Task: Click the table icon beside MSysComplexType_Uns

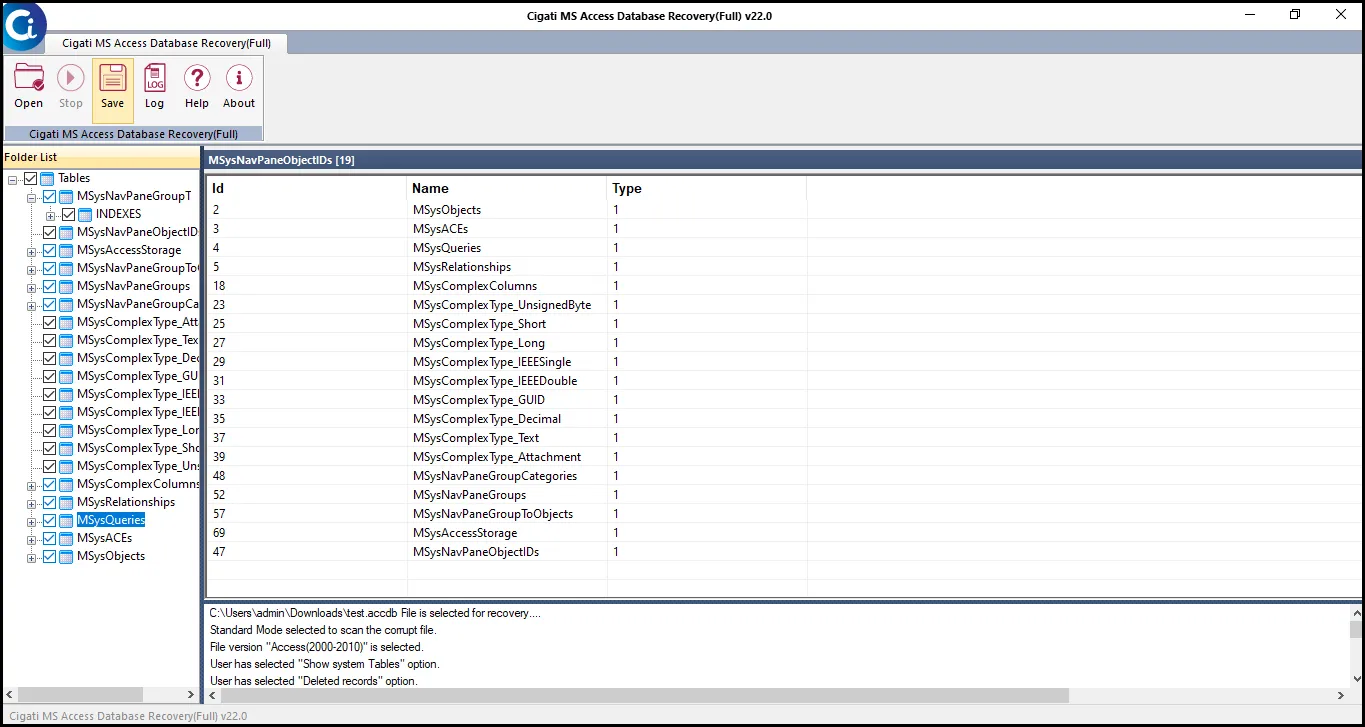Action: (x=66, y=466)
